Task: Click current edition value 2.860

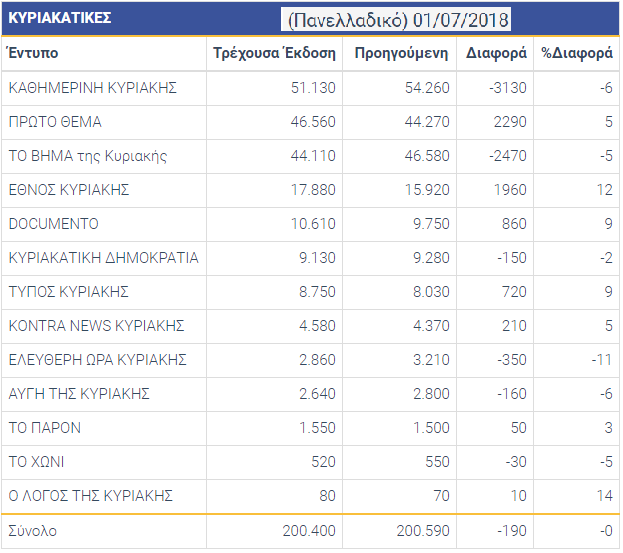Action: (x=317, y=360)
